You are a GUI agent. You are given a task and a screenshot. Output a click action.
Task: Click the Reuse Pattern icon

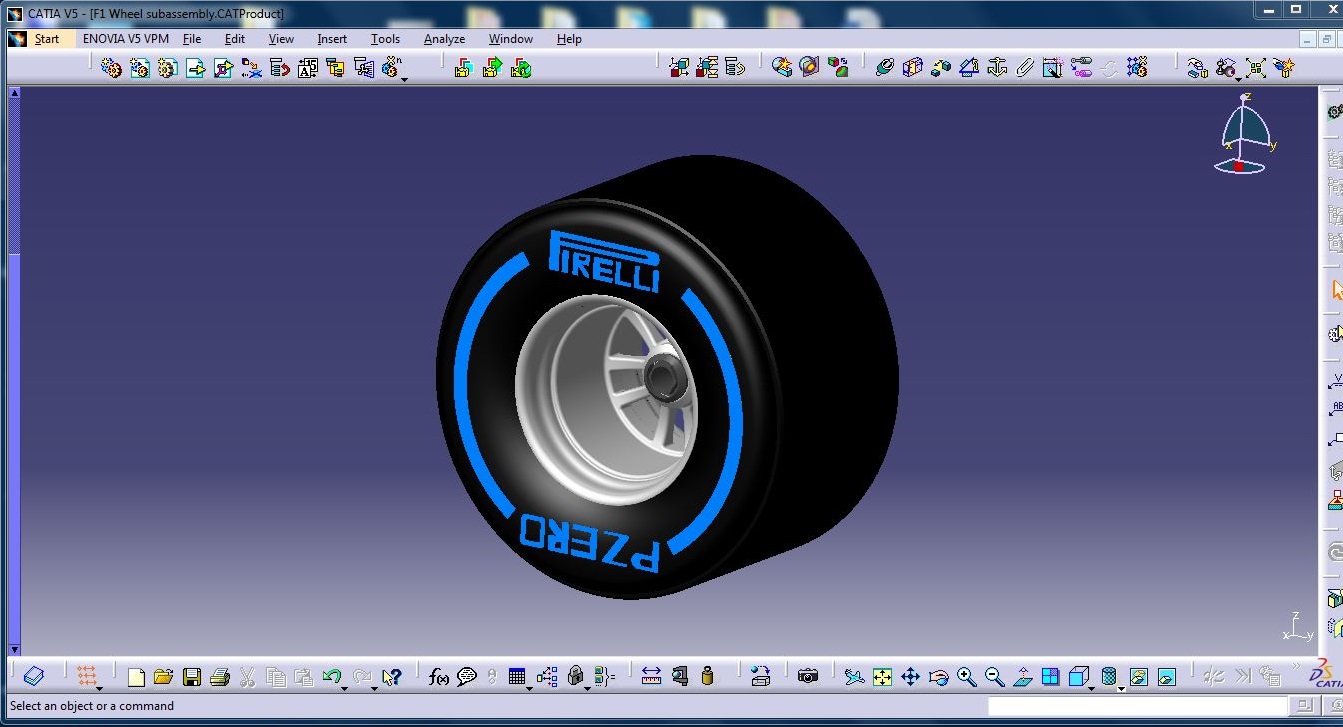click(1136, 67)
